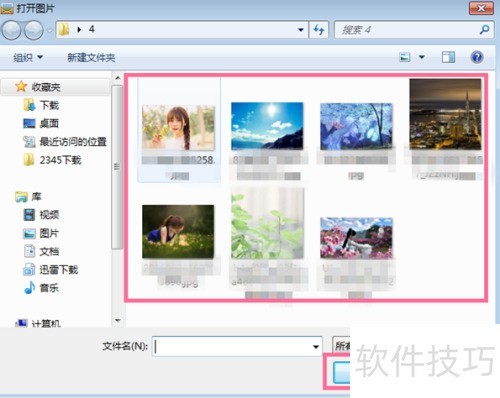Click the film icon beside 视频

(29, 215)
